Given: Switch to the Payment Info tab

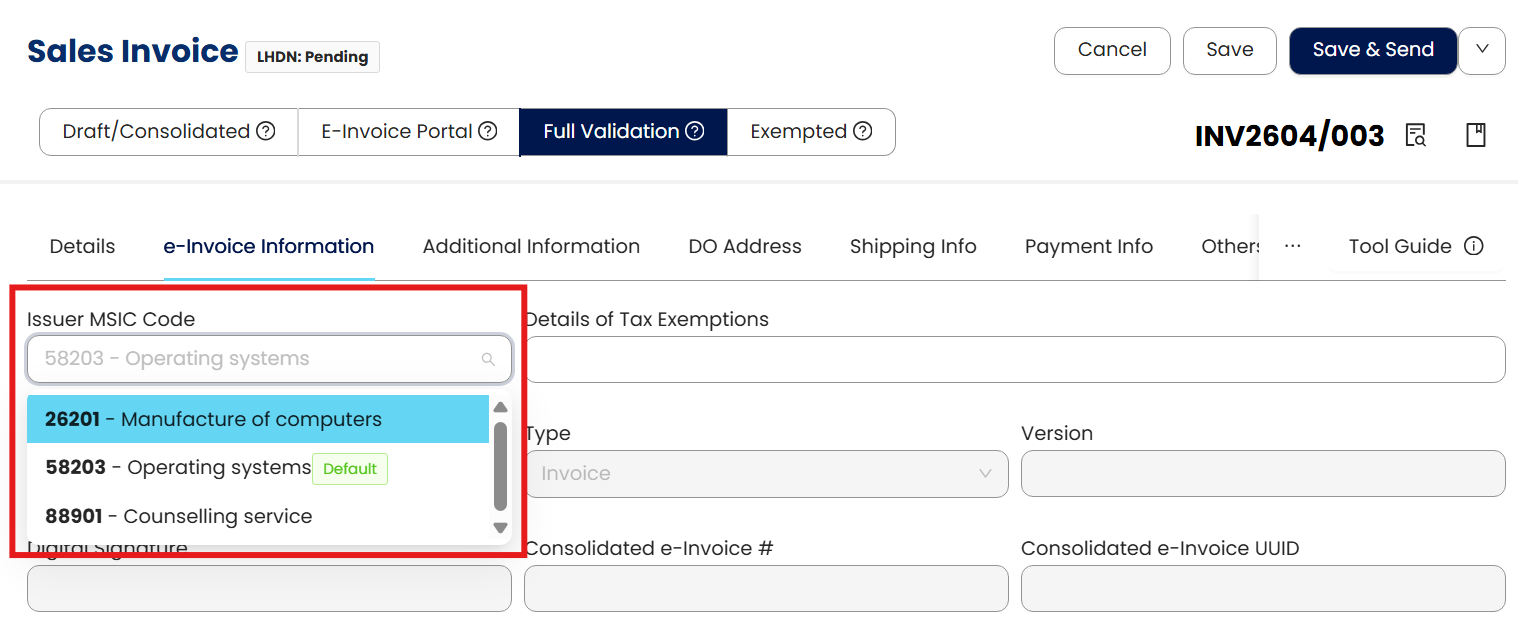Looking at the screenshot, I should [1088, 246].
